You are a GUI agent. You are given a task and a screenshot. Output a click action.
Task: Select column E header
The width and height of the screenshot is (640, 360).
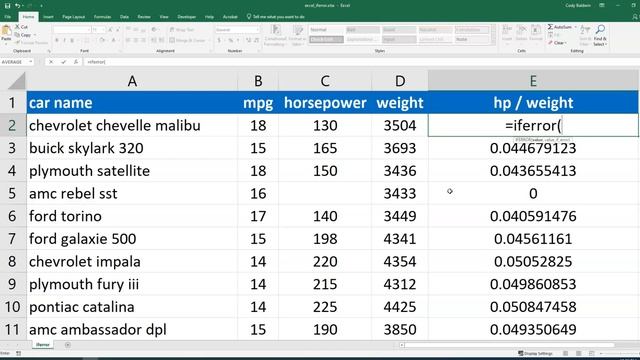pyautogui.click(x=533, y=81)
